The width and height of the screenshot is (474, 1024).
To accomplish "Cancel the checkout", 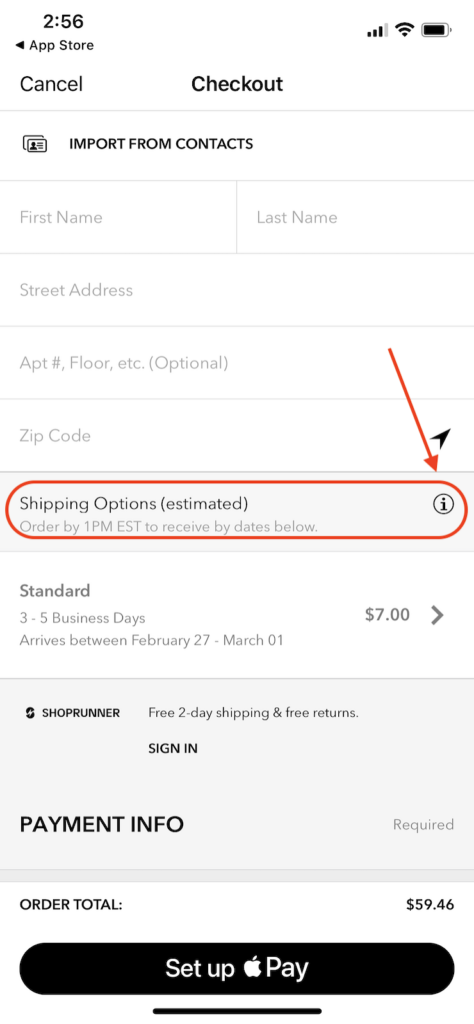I will (52, 84).
